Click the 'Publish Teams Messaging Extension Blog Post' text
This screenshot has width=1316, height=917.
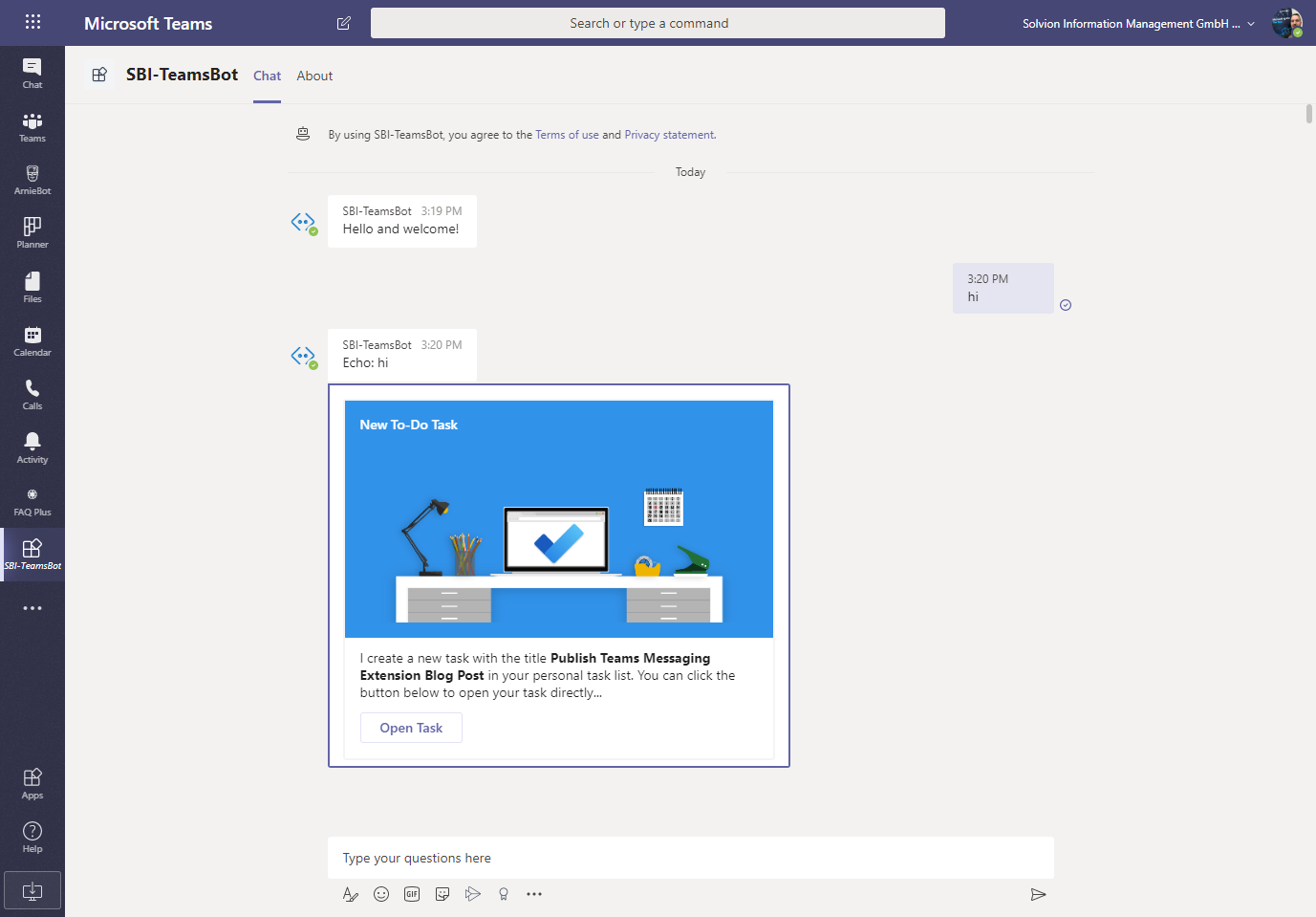pyautogui.click(x=535, y=666)
